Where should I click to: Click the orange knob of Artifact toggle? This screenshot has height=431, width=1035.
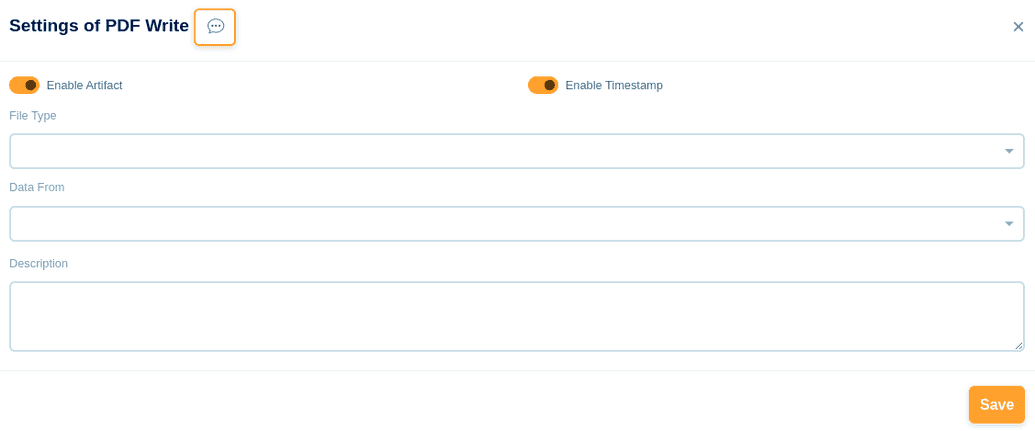point(31,85)
